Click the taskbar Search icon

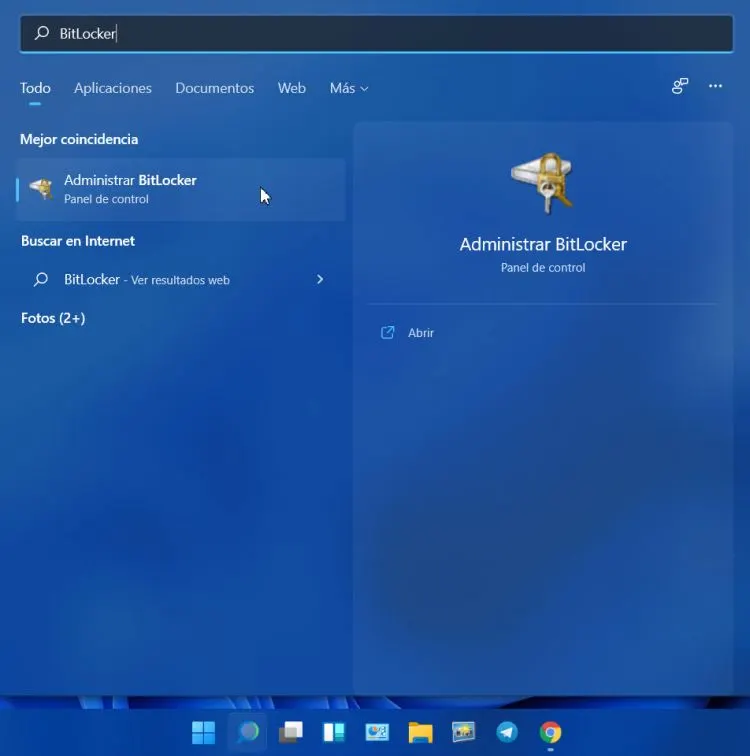tap(247, 732)
